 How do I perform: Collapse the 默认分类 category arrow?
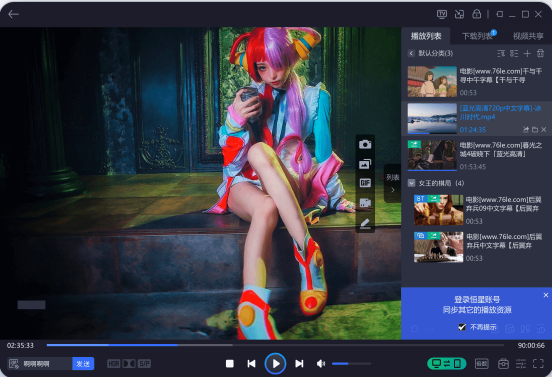coord(411,53)
